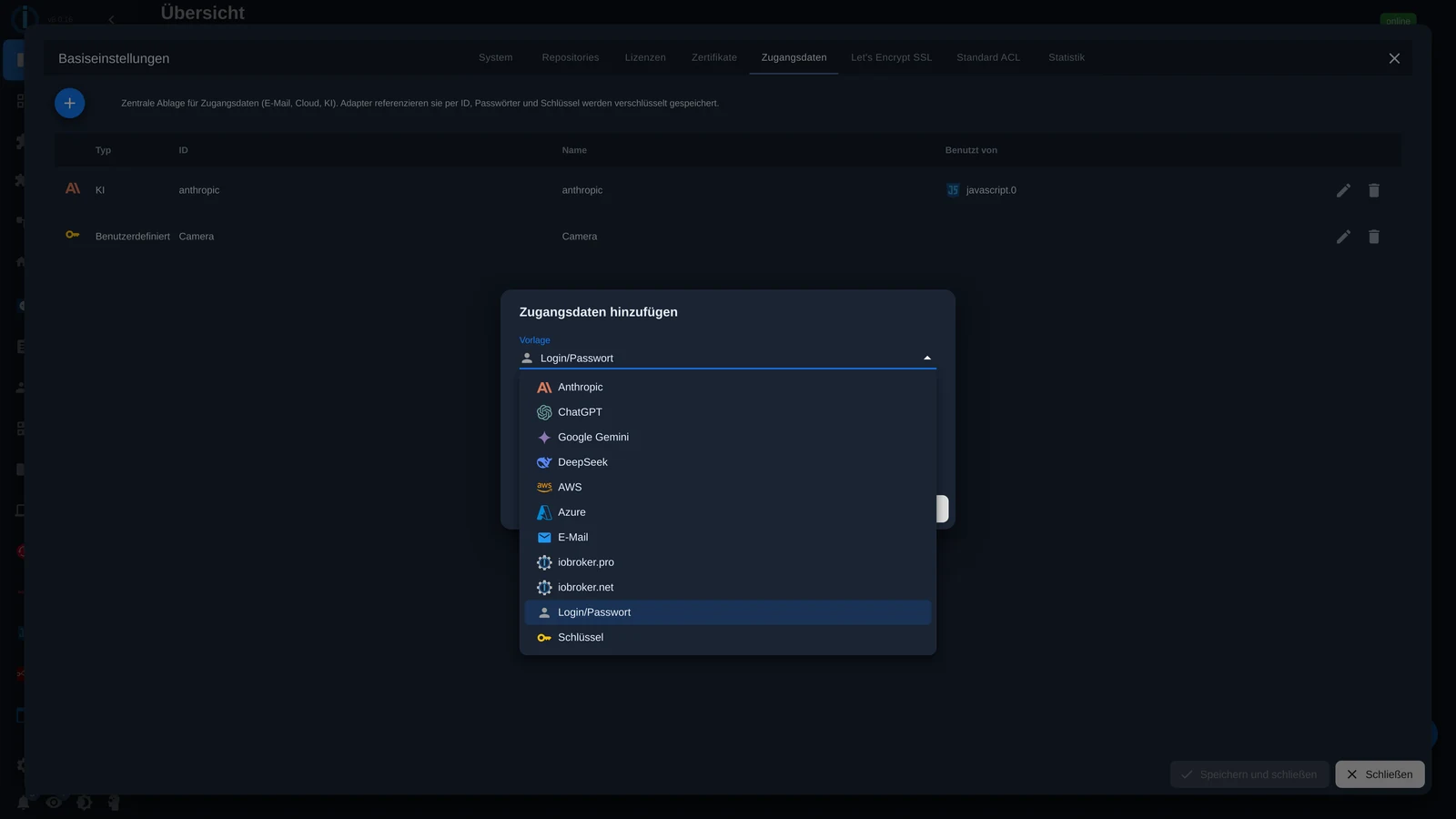Viewport: 1456px width, 819px height.
Task: Pick Google Gemini in the template list
Action: coord(728,438)
